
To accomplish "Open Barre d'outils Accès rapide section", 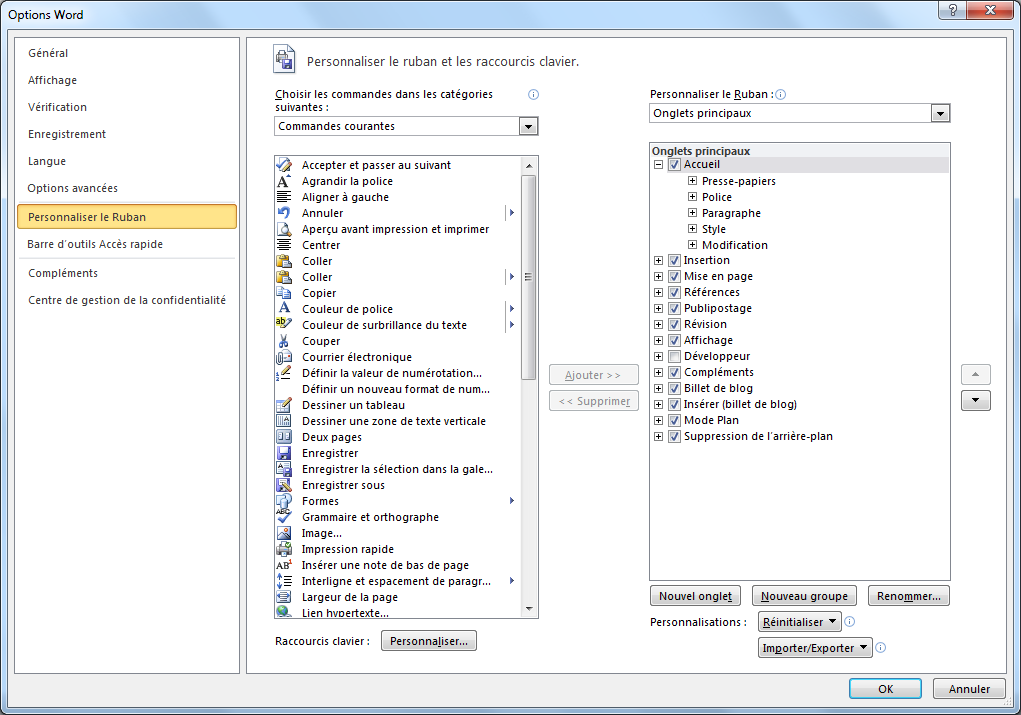I will pyautogui.click(x=95, y=244).
